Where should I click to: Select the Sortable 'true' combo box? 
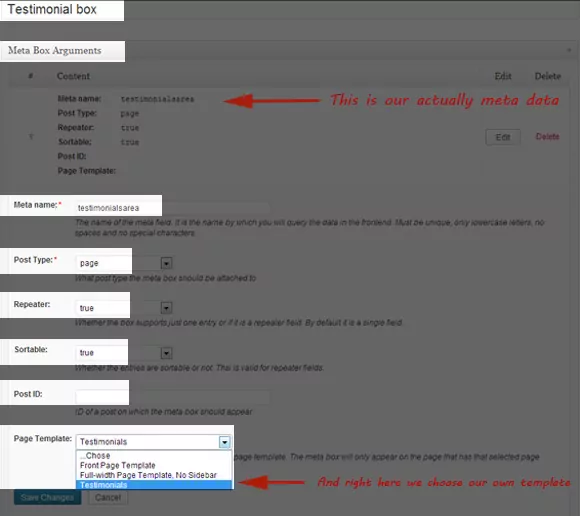pyautogui.click(x=124, y=353)
